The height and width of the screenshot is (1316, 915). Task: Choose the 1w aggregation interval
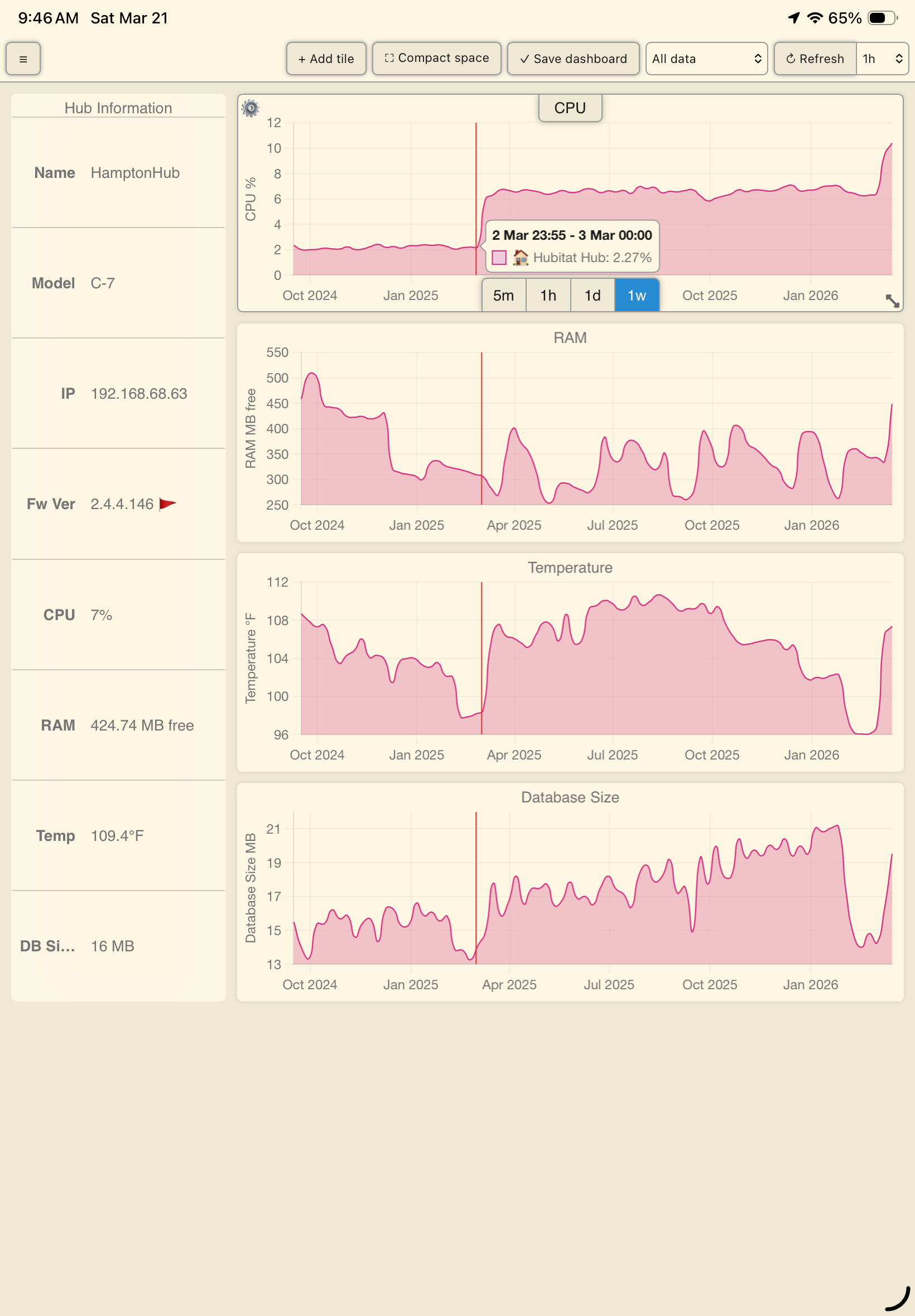pyautogui.click(x=637, y=296)
